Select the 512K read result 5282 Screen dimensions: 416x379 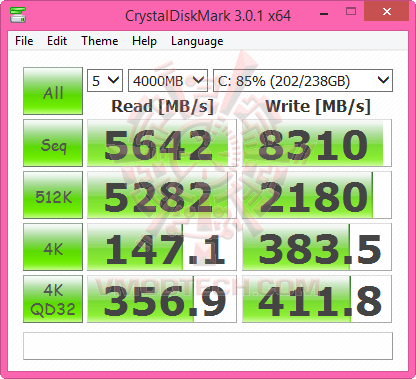[x=162, y=195]
